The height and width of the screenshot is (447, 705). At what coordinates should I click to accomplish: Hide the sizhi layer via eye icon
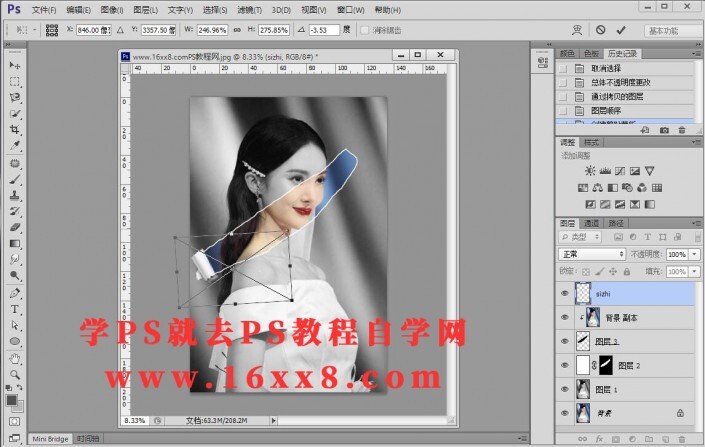[566, 294]
